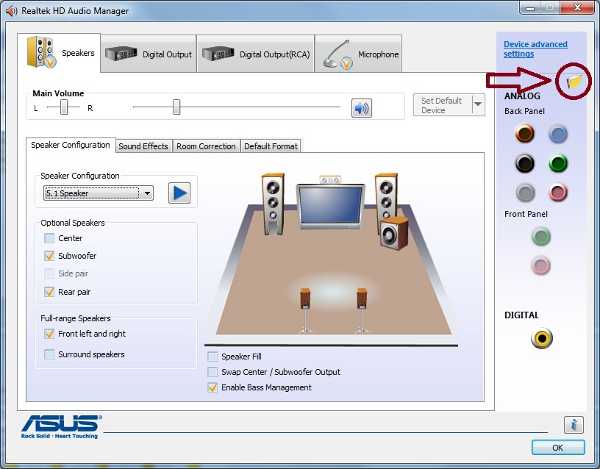Toggle the Side pair checkbox
600x469 pixels.
pyautogui.click(x=49, y=274)
